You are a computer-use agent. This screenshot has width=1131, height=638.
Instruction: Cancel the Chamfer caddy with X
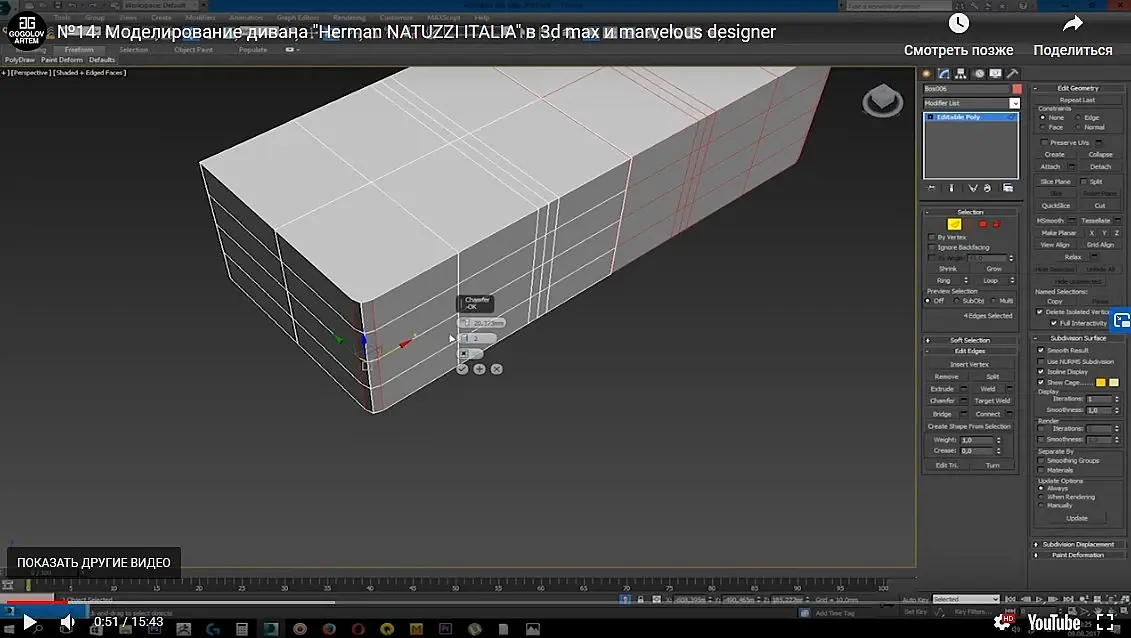(497, 369)
